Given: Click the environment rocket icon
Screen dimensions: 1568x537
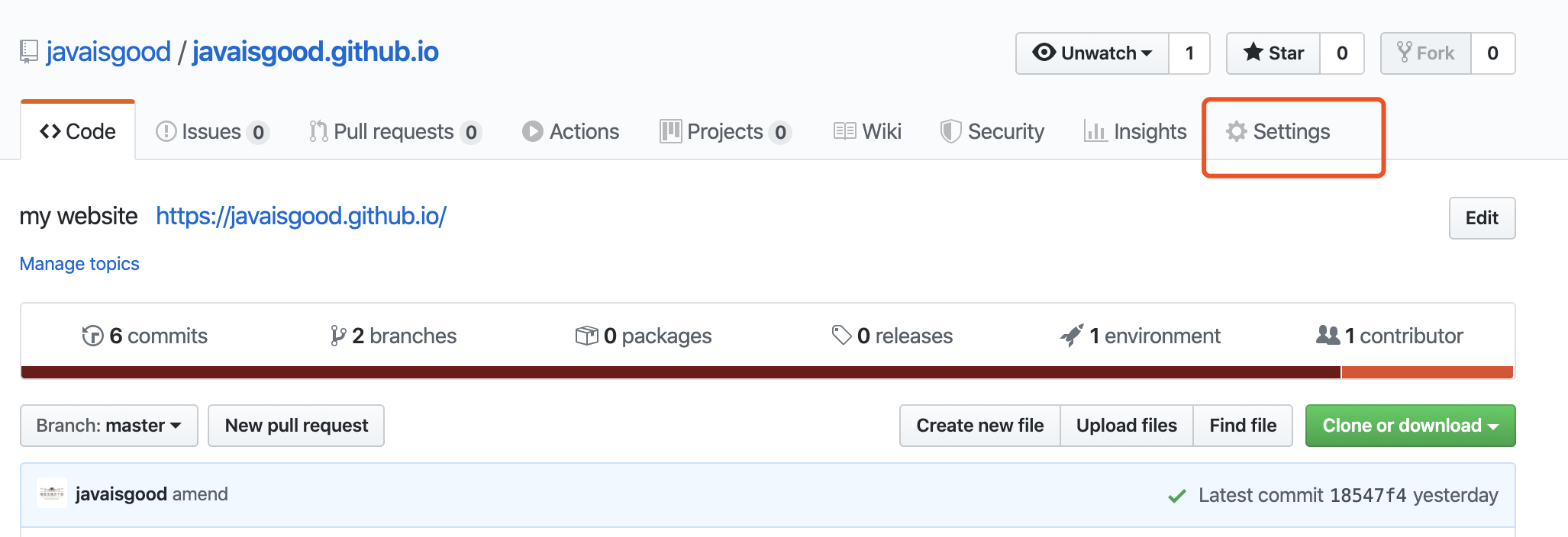Looking at the screenshot, I should point(1072,336).
